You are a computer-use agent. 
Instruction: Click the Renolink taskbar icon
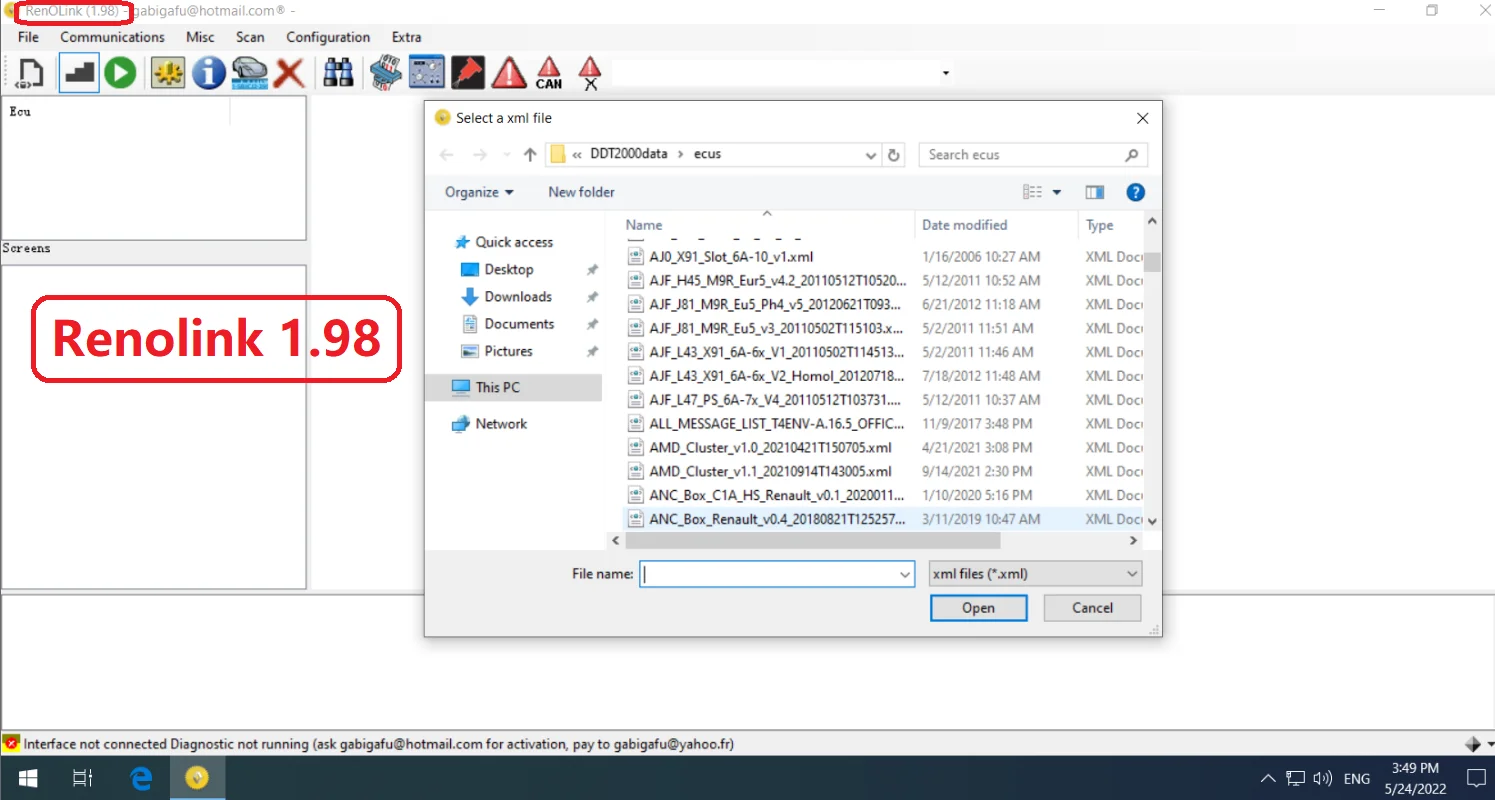[197, 778]
